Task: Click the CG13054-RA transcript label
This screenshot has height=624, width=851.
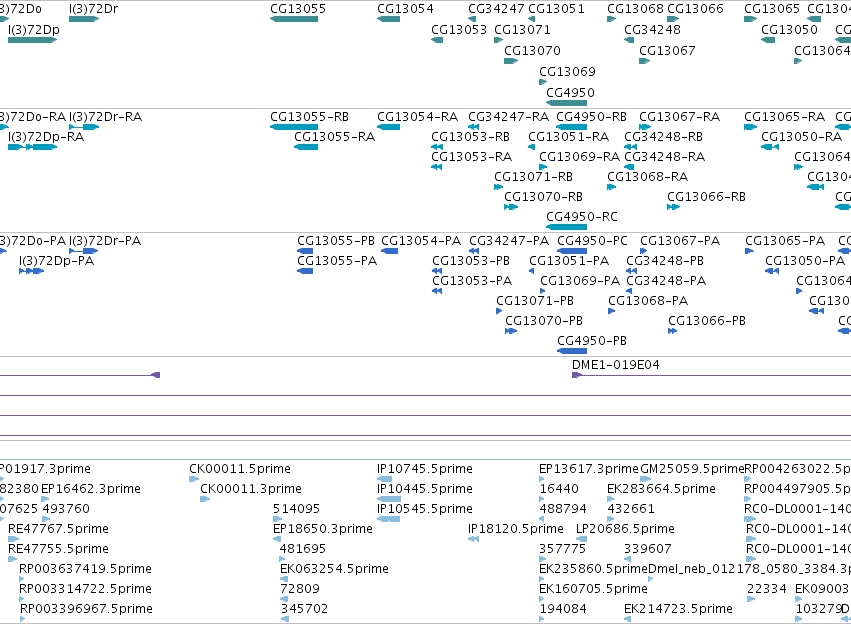Action: (x=417, y=117)
